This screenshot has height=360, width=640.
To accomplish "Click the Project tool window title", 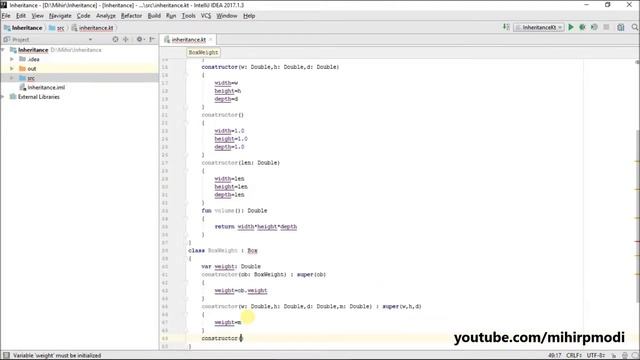I will pyautogui.click(x=20, y=40).
